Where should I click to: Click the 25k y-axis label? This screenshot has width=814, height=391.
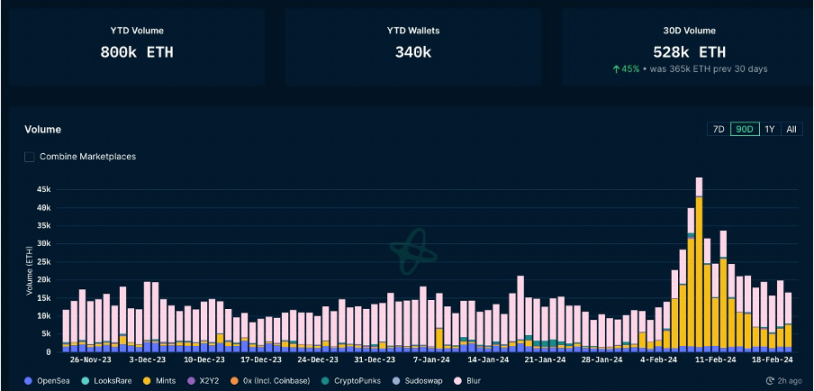tap(44, 262)
